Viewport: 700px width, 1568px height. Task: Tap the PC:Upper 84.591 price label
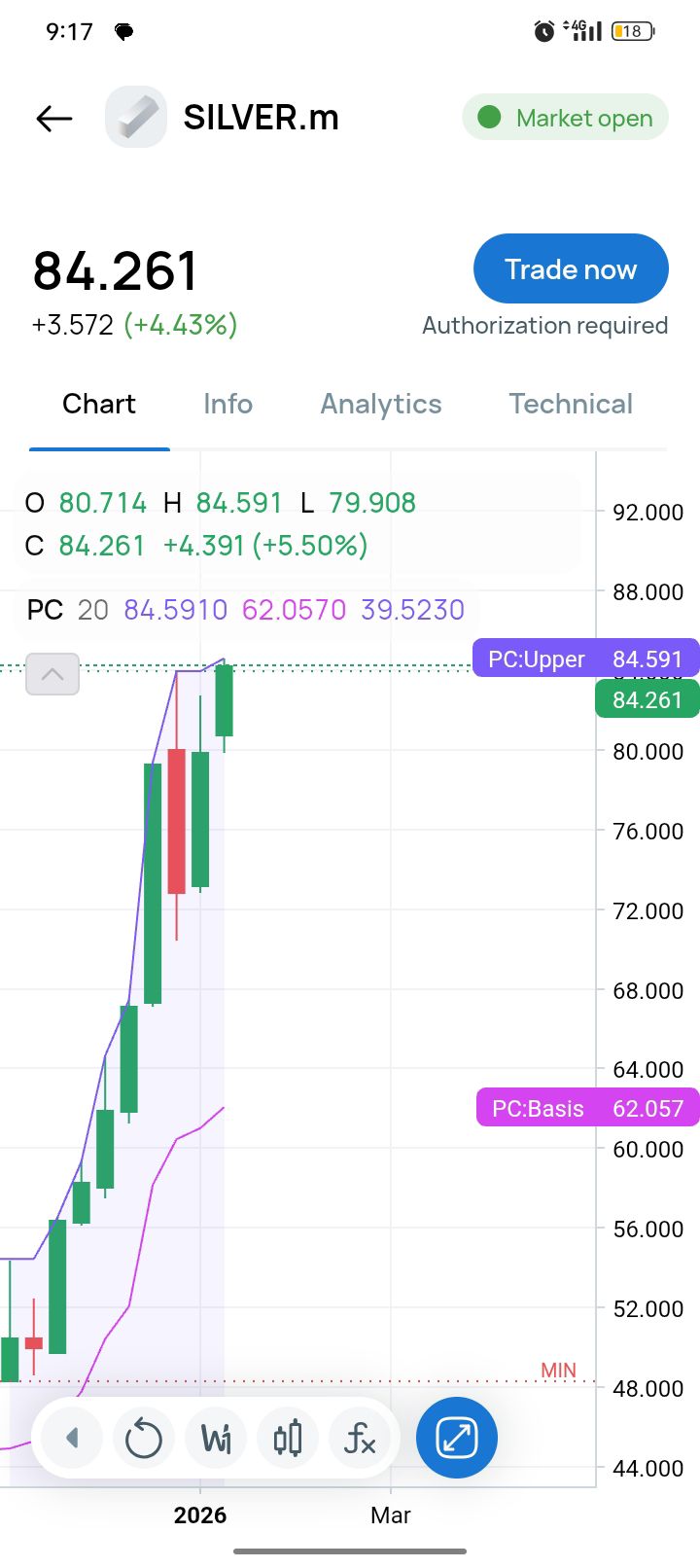coord(585,659)
